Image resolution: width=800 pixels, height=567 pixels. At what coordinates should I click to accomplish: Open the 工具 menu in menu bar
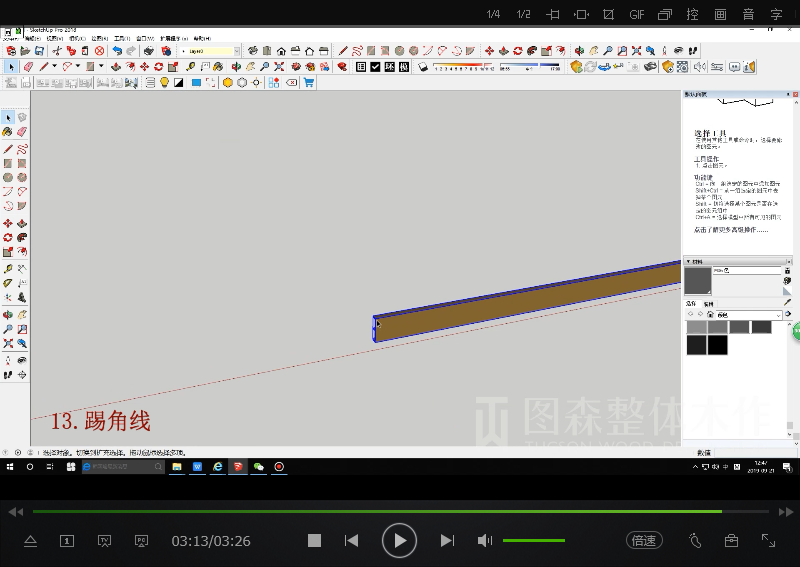coord(120,38)
